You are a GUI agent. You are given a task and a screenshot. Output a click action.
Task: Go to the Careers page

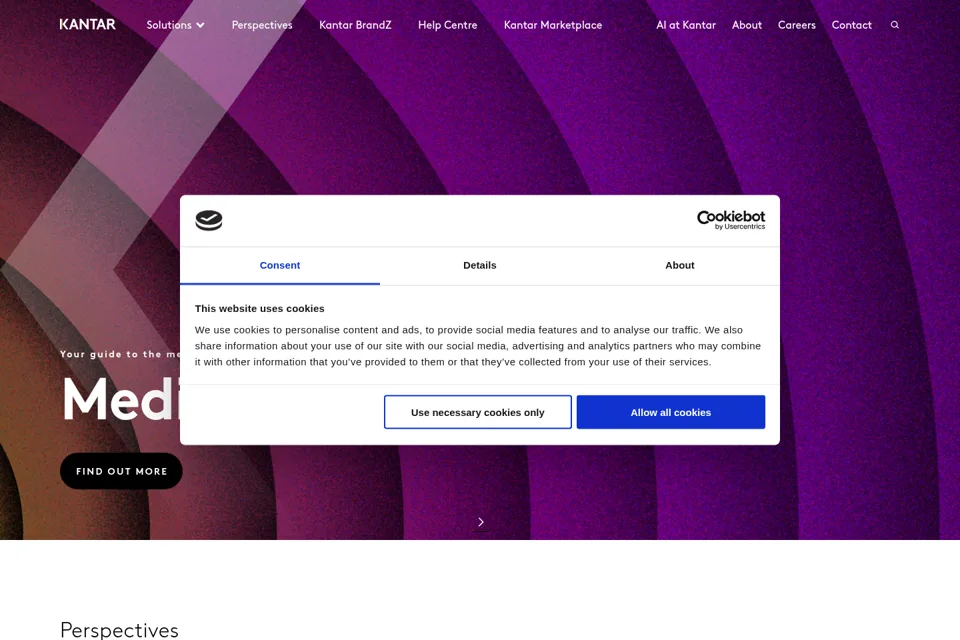(x=797, y=25)
